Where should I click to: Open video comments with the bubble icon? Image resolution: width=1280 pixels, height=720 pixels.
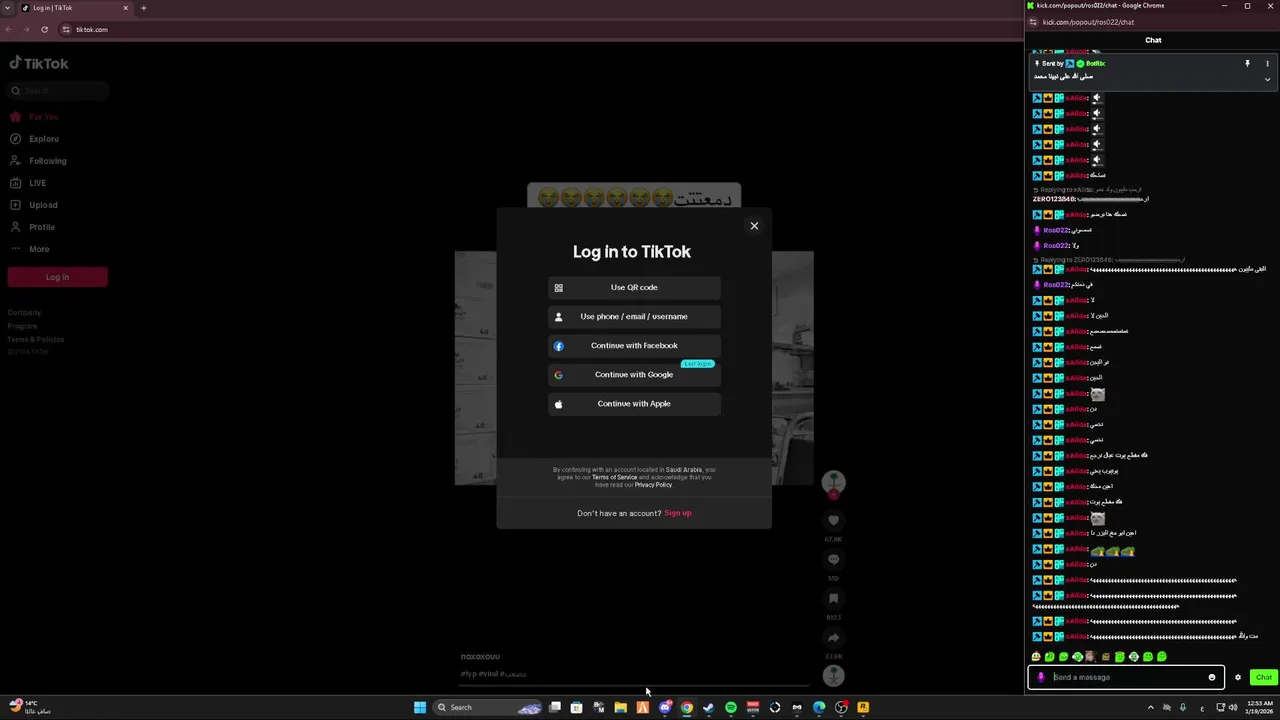(x=833, y=560)
